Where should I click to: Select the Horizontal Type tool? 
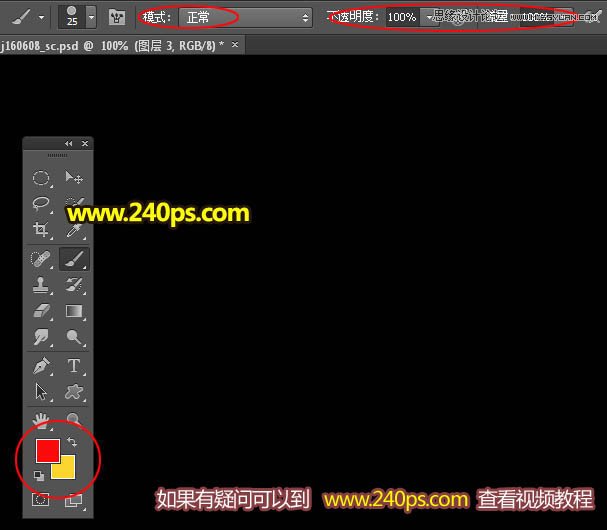coord(74,366)
